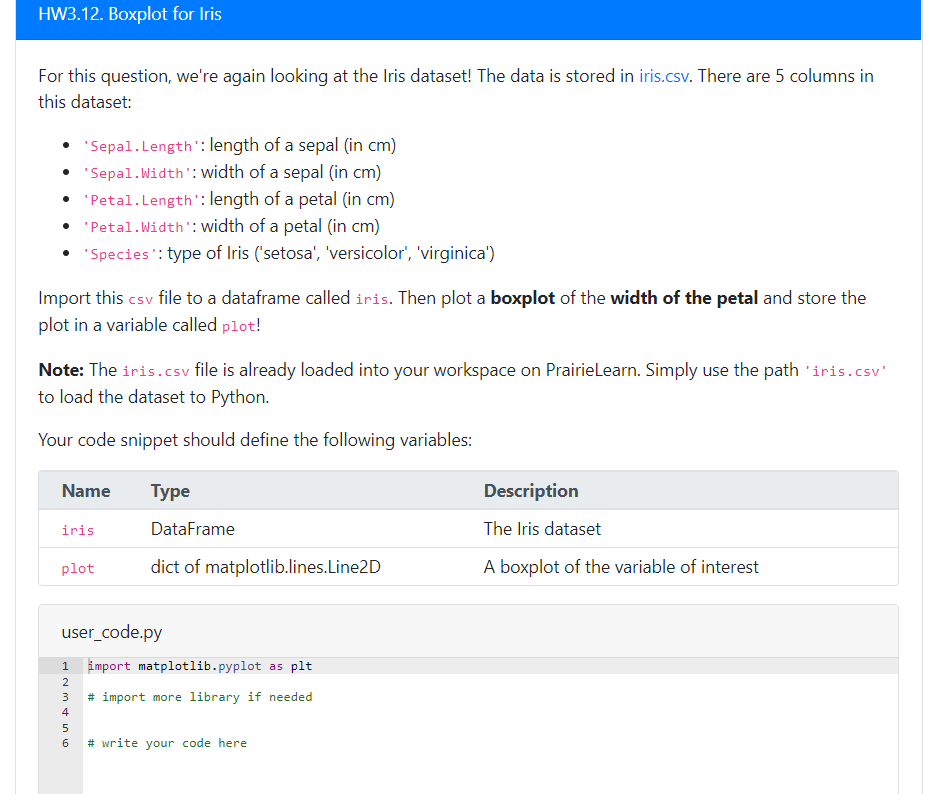This screenshot has width=926, height=794.
Task: Click the quoted 'iris.csv' path text
Action: pyautogui.click(x=846, y=371)
